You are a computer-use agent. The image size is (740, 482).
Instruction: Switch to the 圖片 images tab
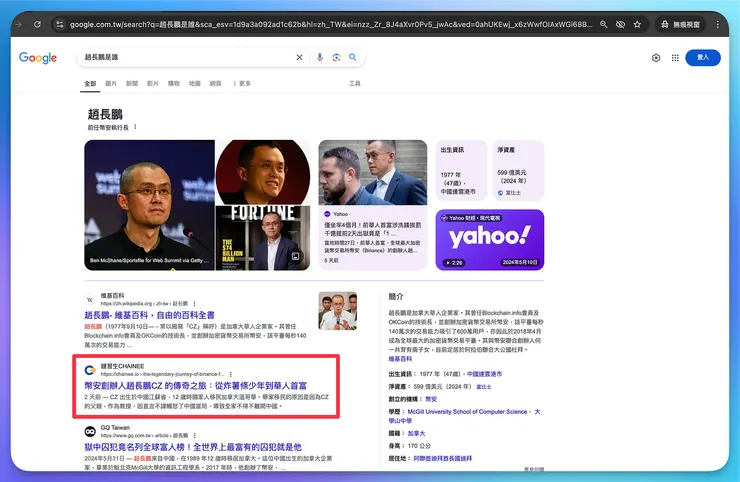pos(111,84)
